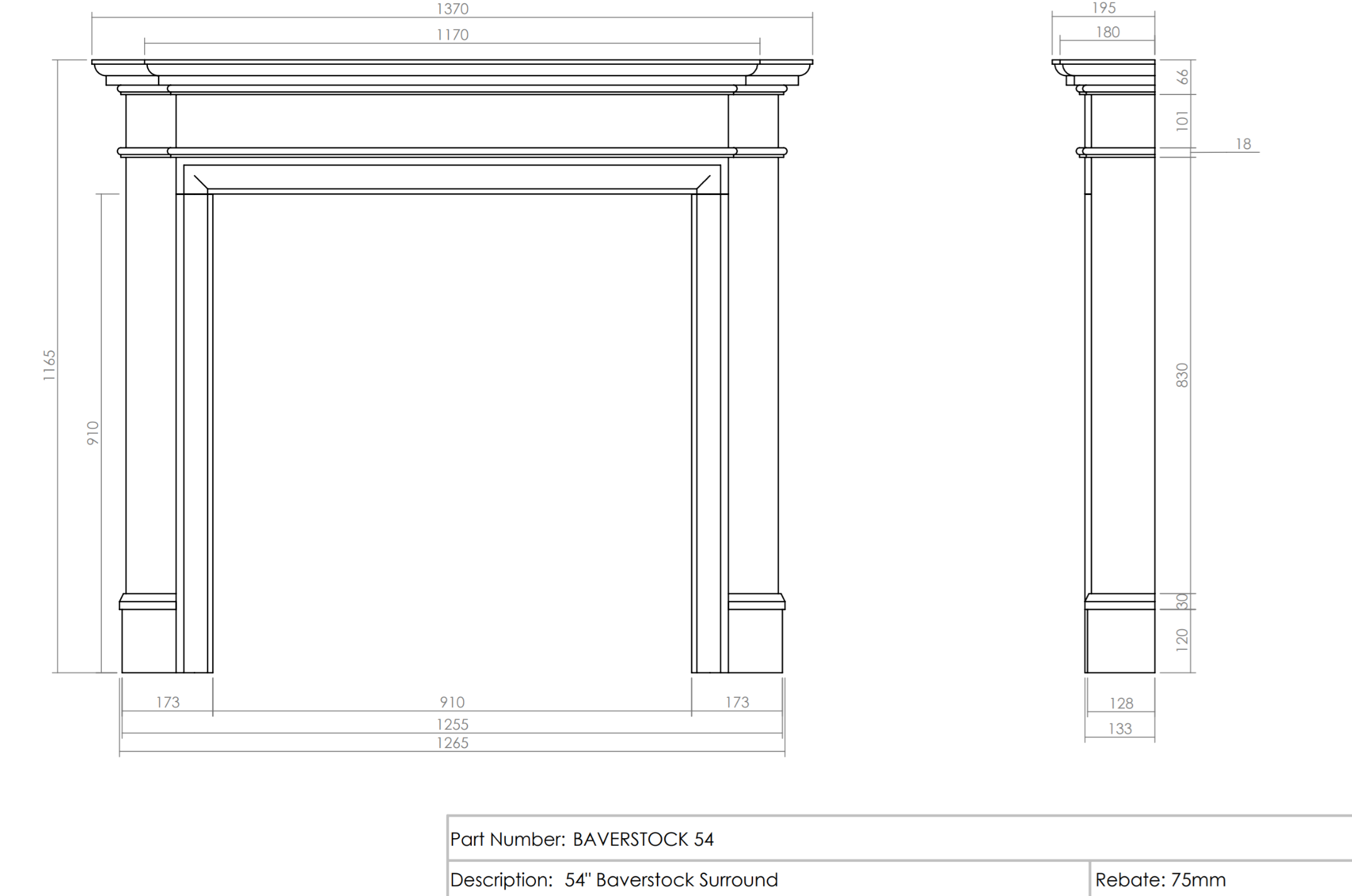Click the 1255 base width dimension
This screenshot has height=896, width=1352.
(452, 724)
